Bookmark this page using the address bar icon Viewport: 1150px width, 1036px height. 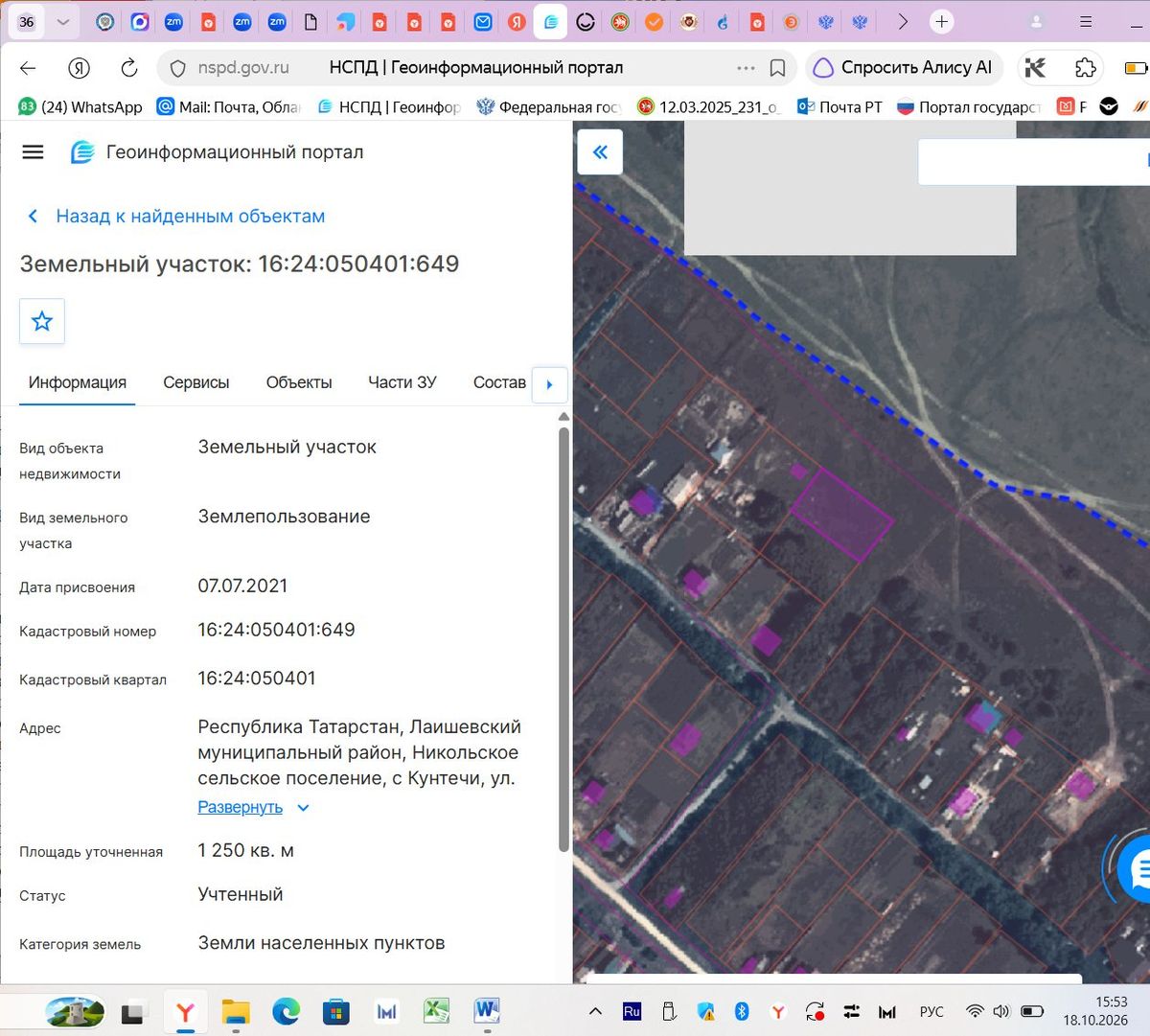pos(778,68)
